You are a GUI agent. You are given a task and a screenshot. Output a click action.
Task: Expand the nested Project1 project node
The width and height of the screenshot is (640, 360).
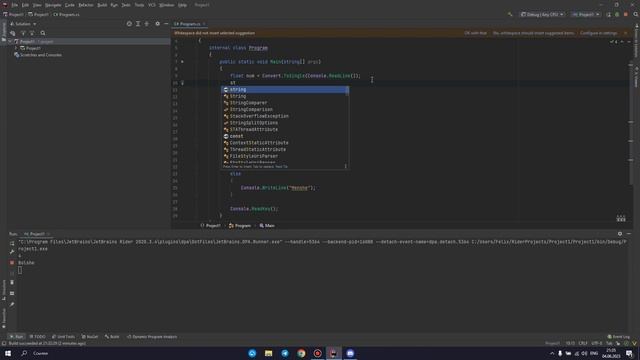(16, 48)
